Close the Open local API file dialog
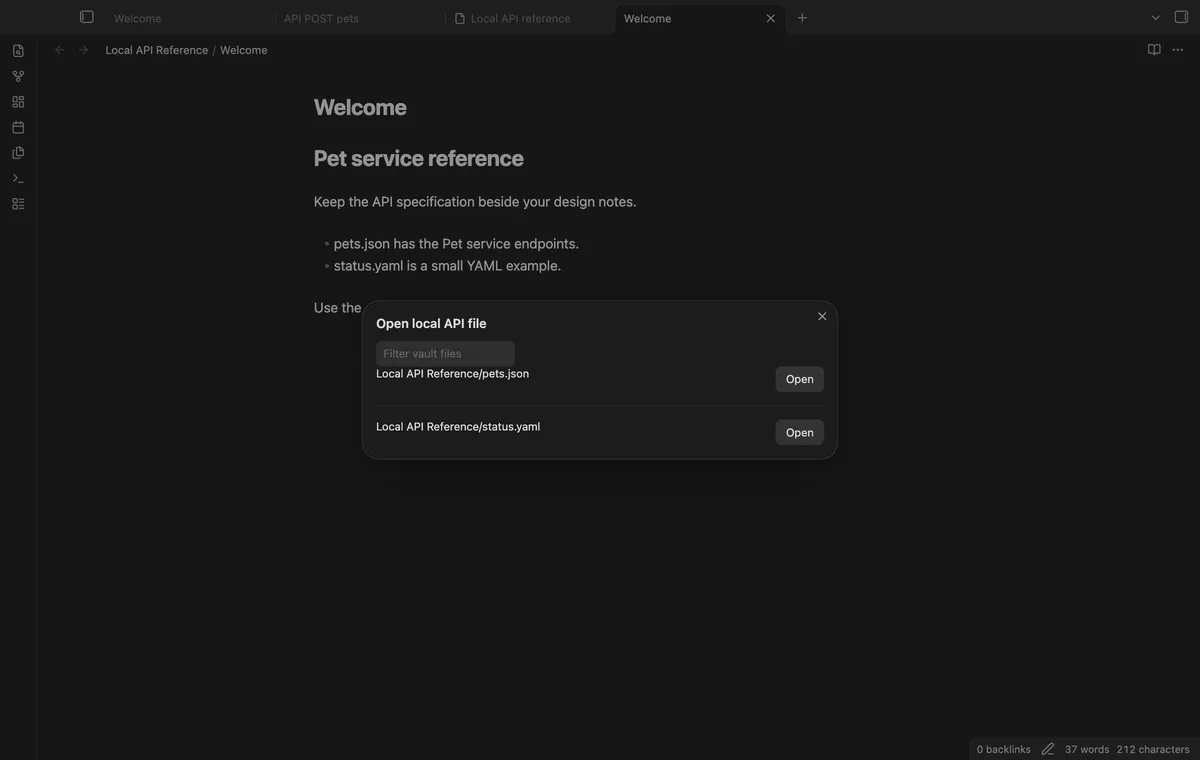 point(822,316)
